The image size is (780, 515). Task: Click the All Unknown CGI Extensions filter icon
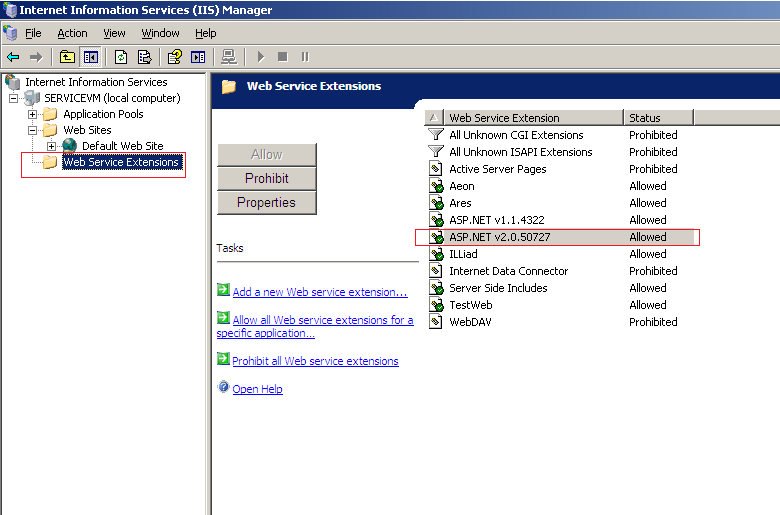pos(436,134)
